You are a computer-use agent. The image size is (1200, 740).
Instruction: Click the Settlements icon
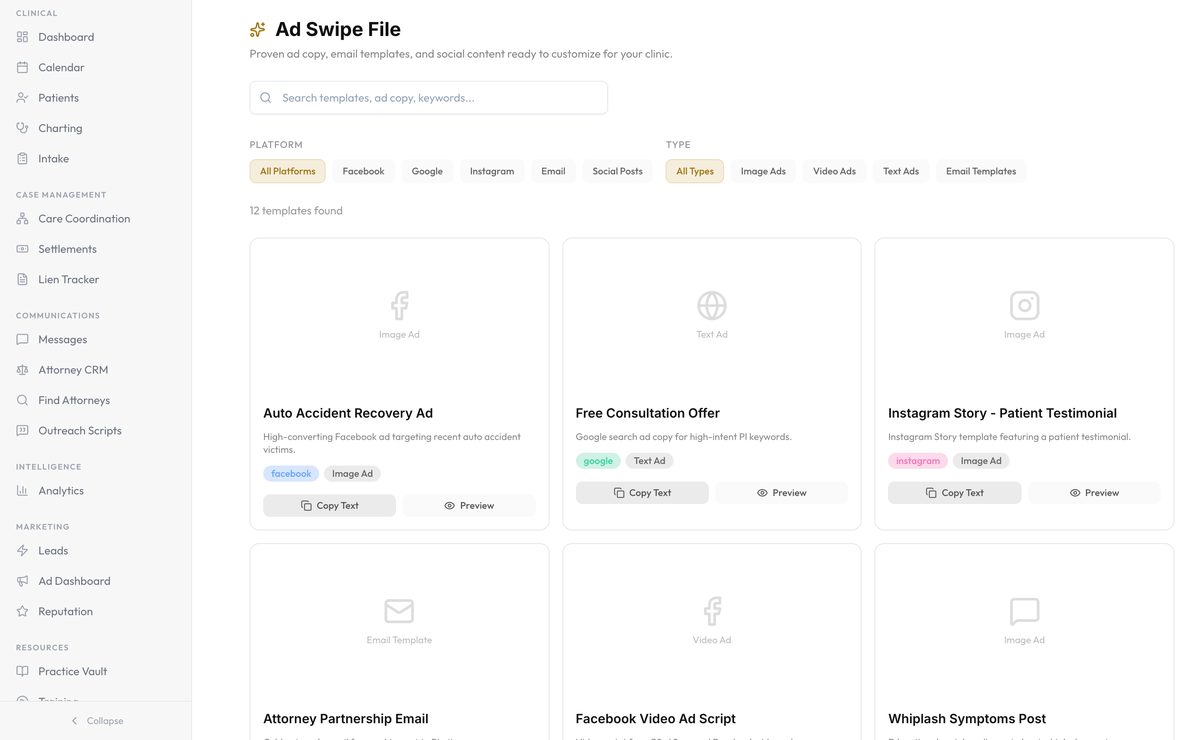23,249
